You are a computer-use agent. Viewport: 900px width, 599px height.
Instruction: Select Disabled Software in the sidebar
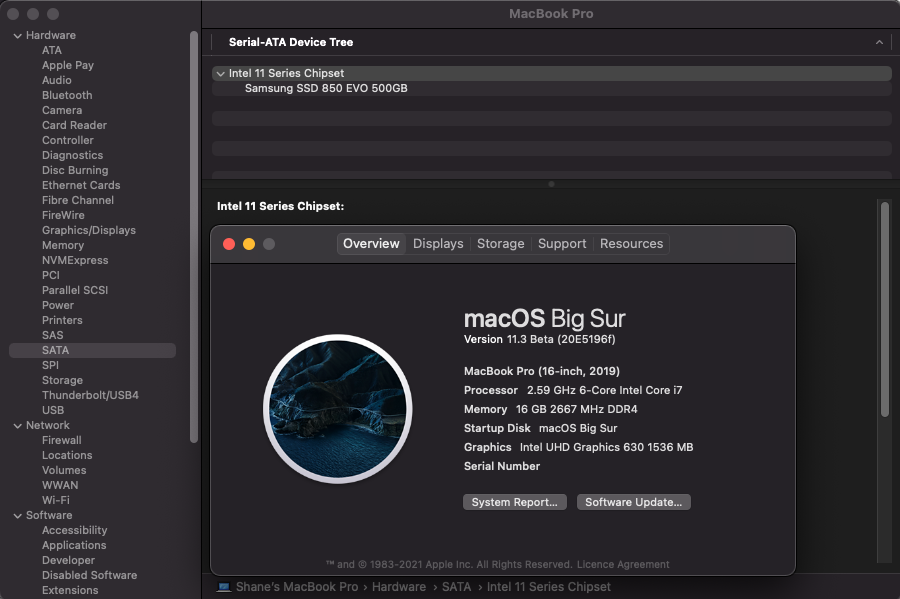[x=90, y=575]
